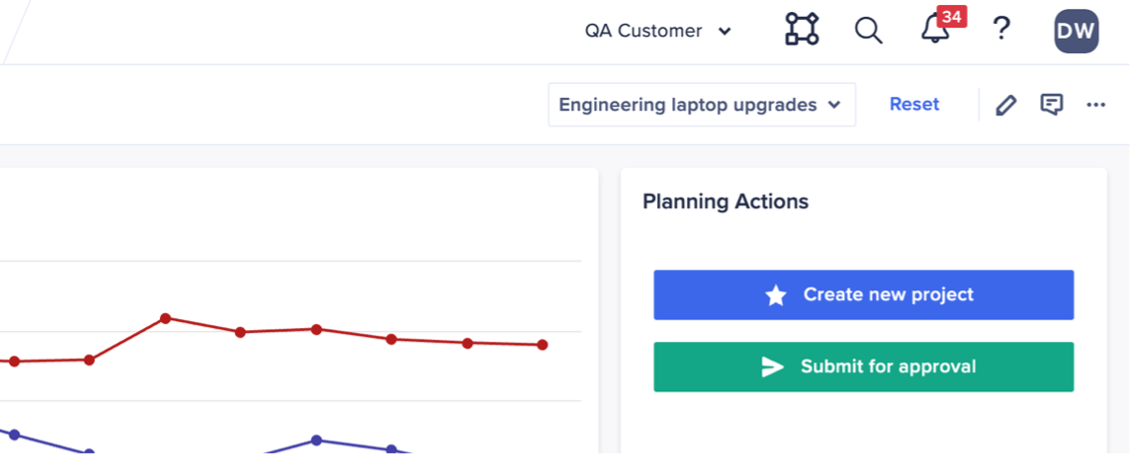Open the comments speech bubble icon

[x=1051, y=104]
